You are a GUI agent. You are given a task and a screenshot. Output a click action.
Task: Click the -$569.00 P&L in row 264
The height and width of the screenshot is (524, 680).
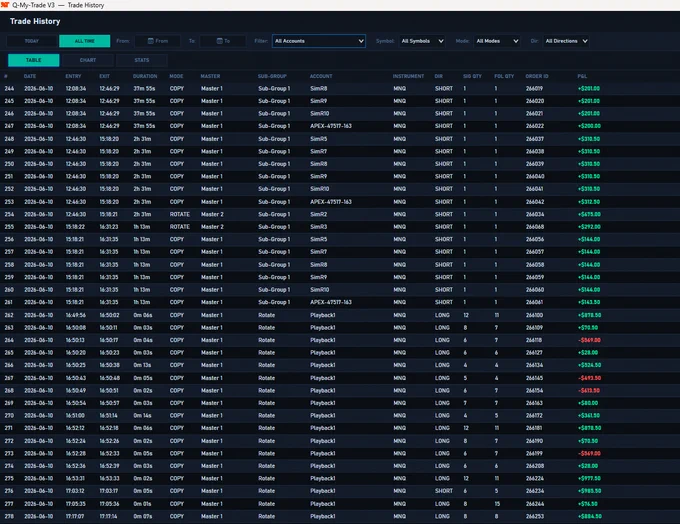(589, 340)
